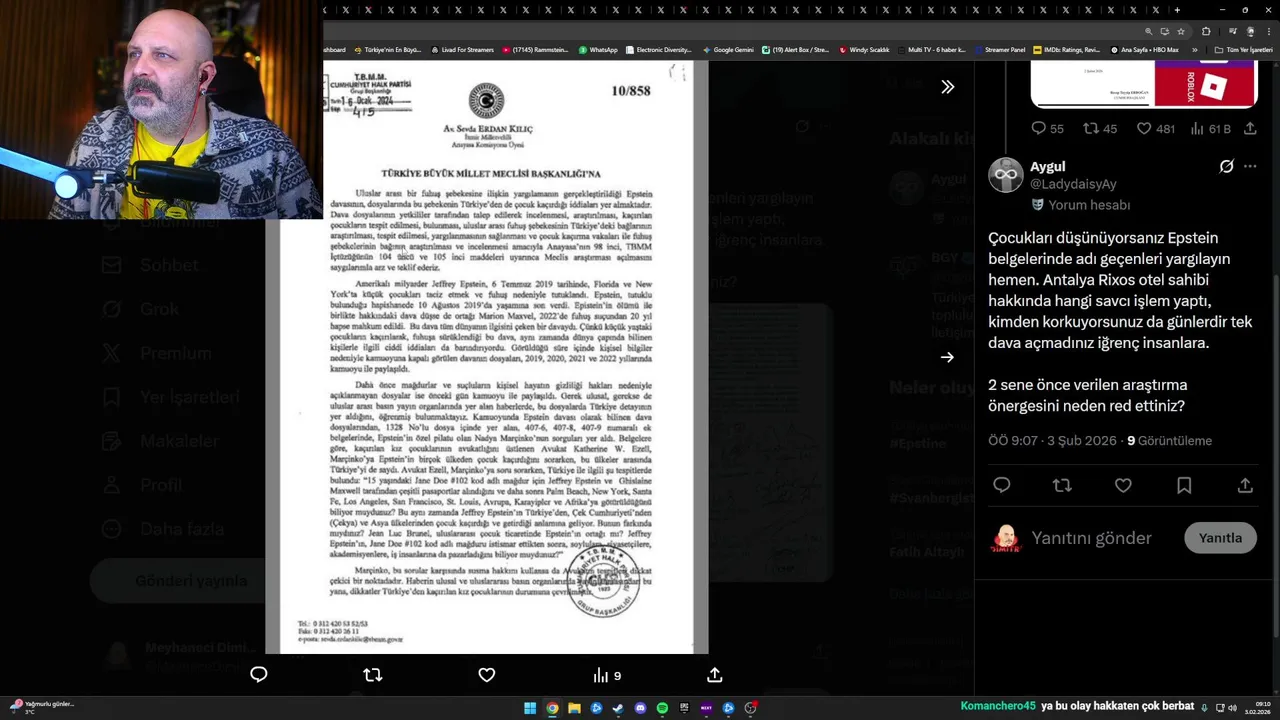Share Aygul's tweet
The image size is (1280, 720).
[1245, 485]
